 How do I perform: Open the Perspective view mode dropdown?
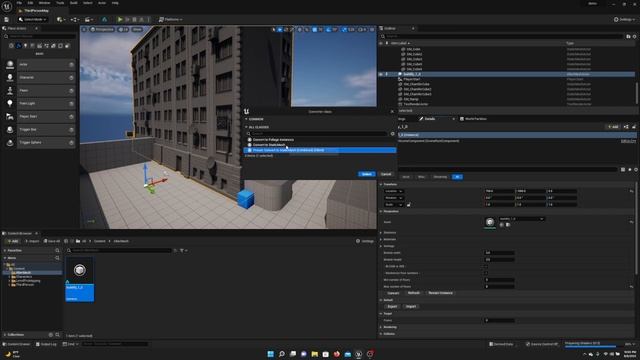click(x=102, y=29)
